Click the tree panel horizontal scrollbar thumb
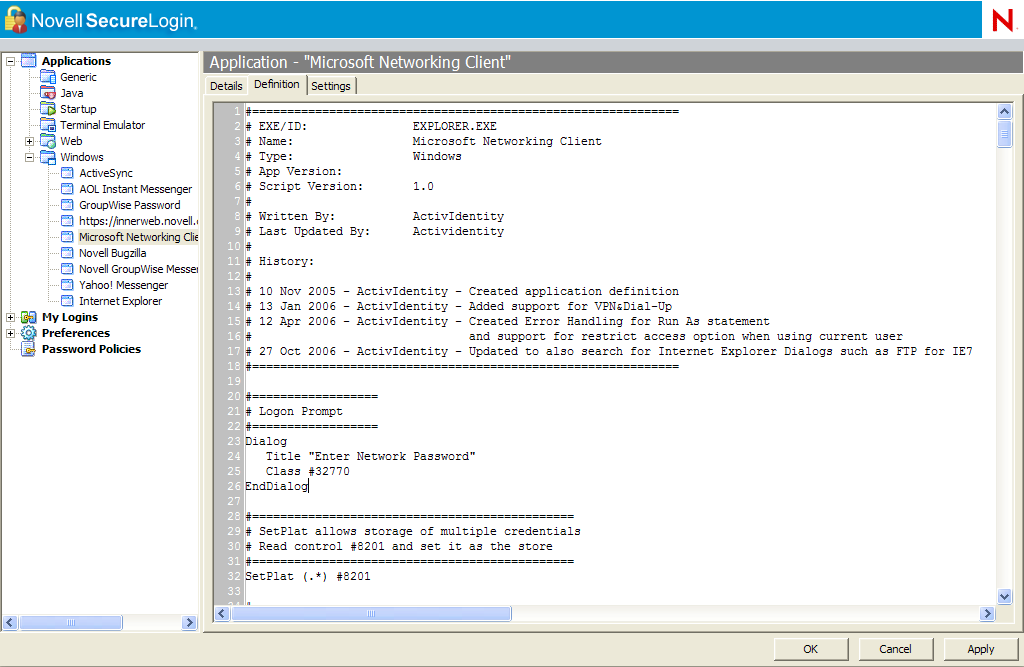This screenshot has height=667, width=1024. tap(71, 623)
